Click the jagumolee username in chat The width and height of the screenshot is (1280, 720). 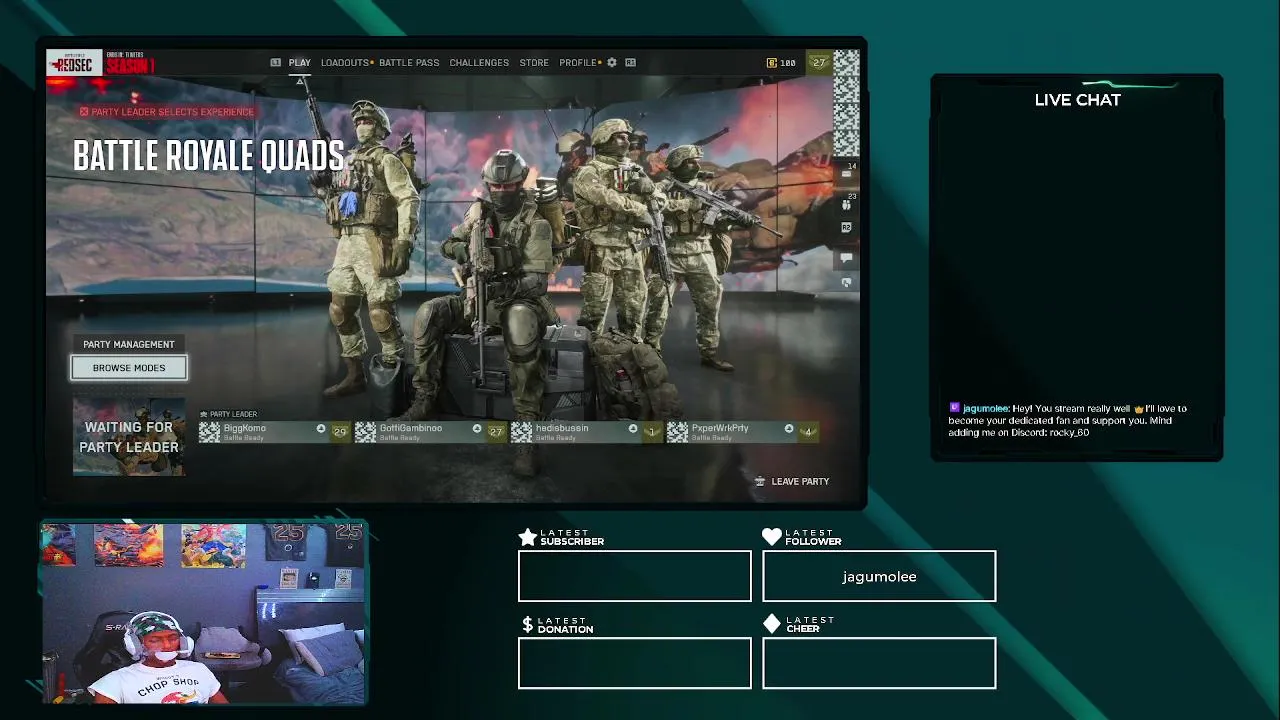pyautogui.click(x=985, y=409)
